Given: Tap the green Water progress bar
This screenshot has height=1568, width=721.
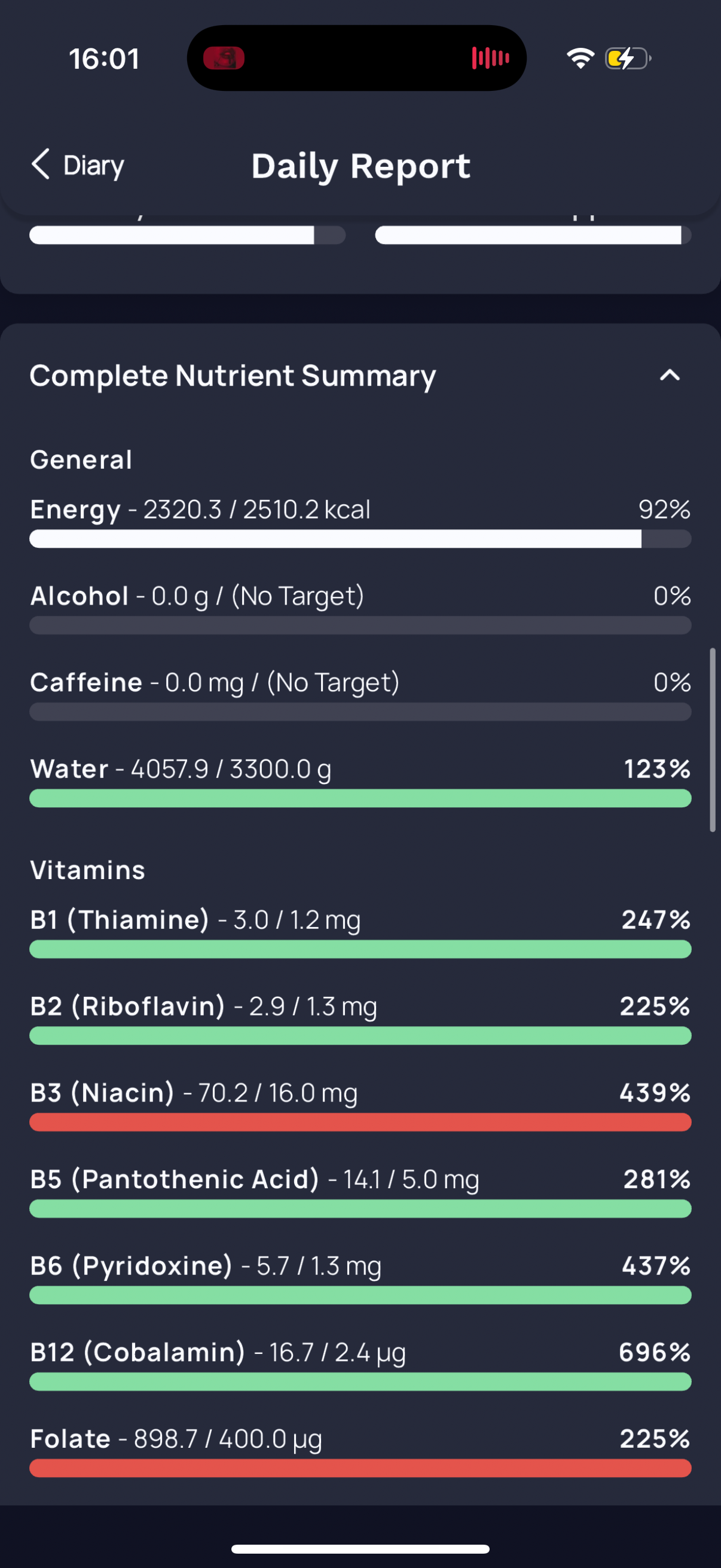Looking at the screenshot, I should (360, 798).
